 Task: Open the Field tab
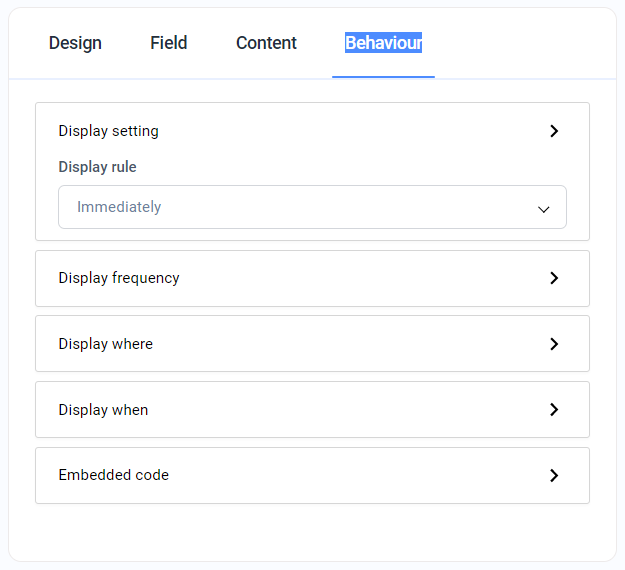tap(169, 43)
